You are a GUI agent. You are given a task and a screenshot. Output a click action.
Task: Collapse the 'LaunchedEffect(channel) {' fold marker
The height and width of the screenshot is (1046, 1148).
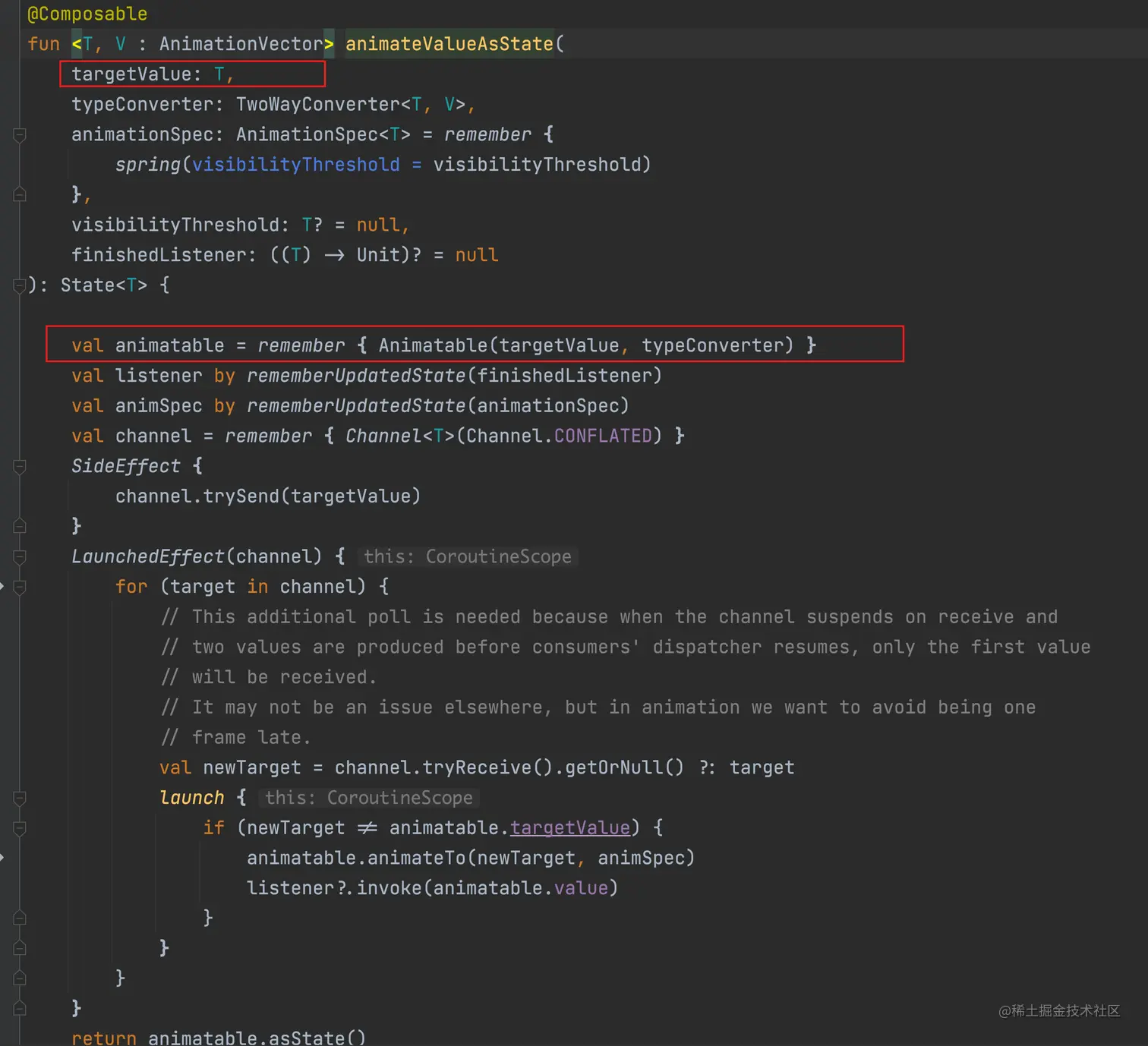pyautogui.click(x=20, y=556)
